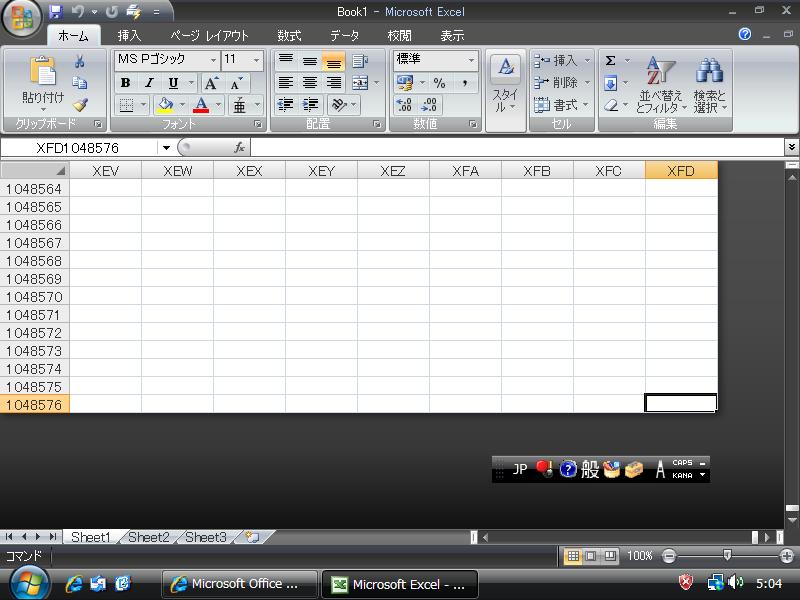Click the zoom slider handle
800x600 pixels.
coord(727,555)
